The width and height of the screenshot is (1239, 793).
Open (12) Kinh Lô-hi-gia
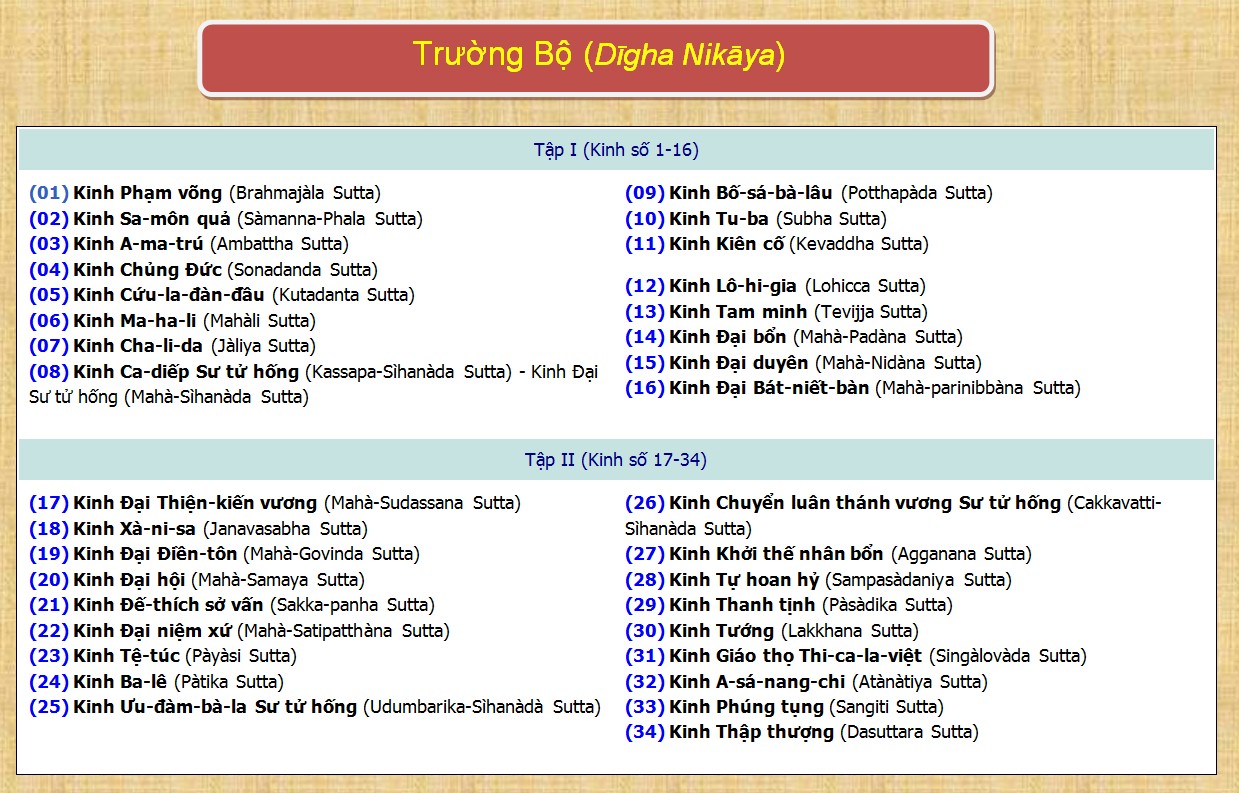click(711, 286)
